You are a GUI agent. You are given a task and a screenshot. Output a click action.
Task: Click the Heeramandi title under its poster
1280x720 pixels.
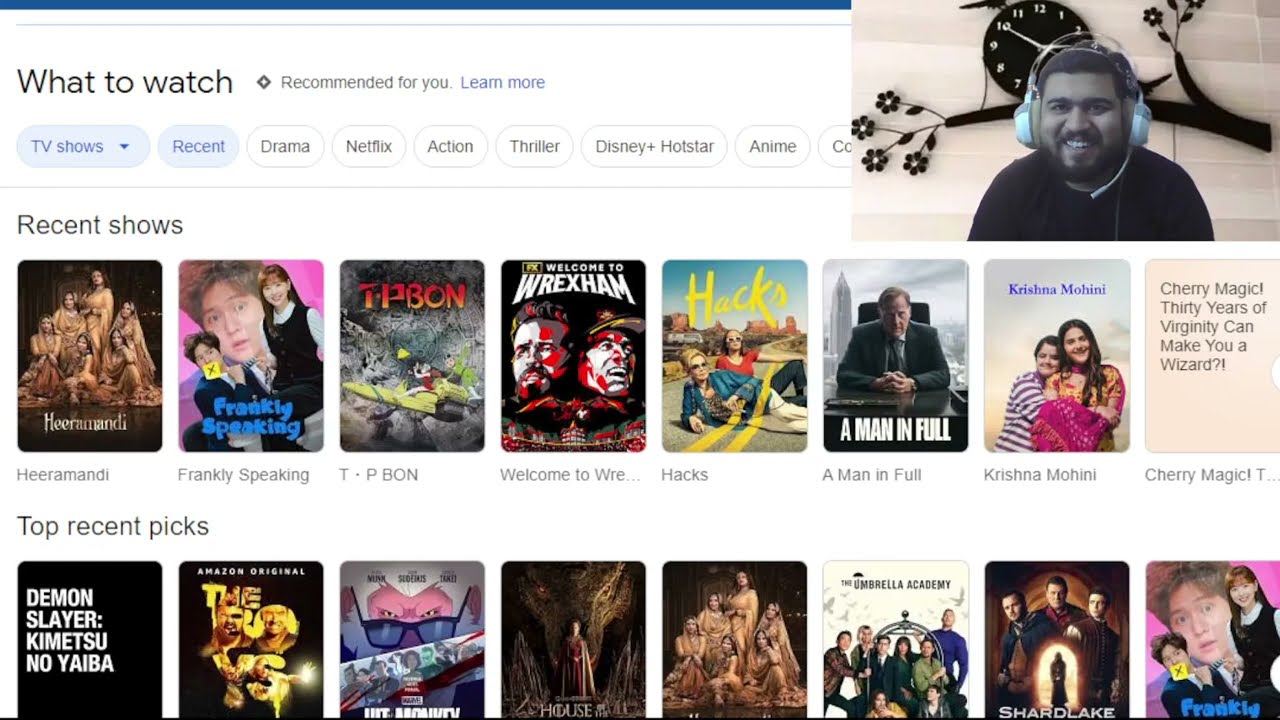pyautogui.click(x=63, y=475)
